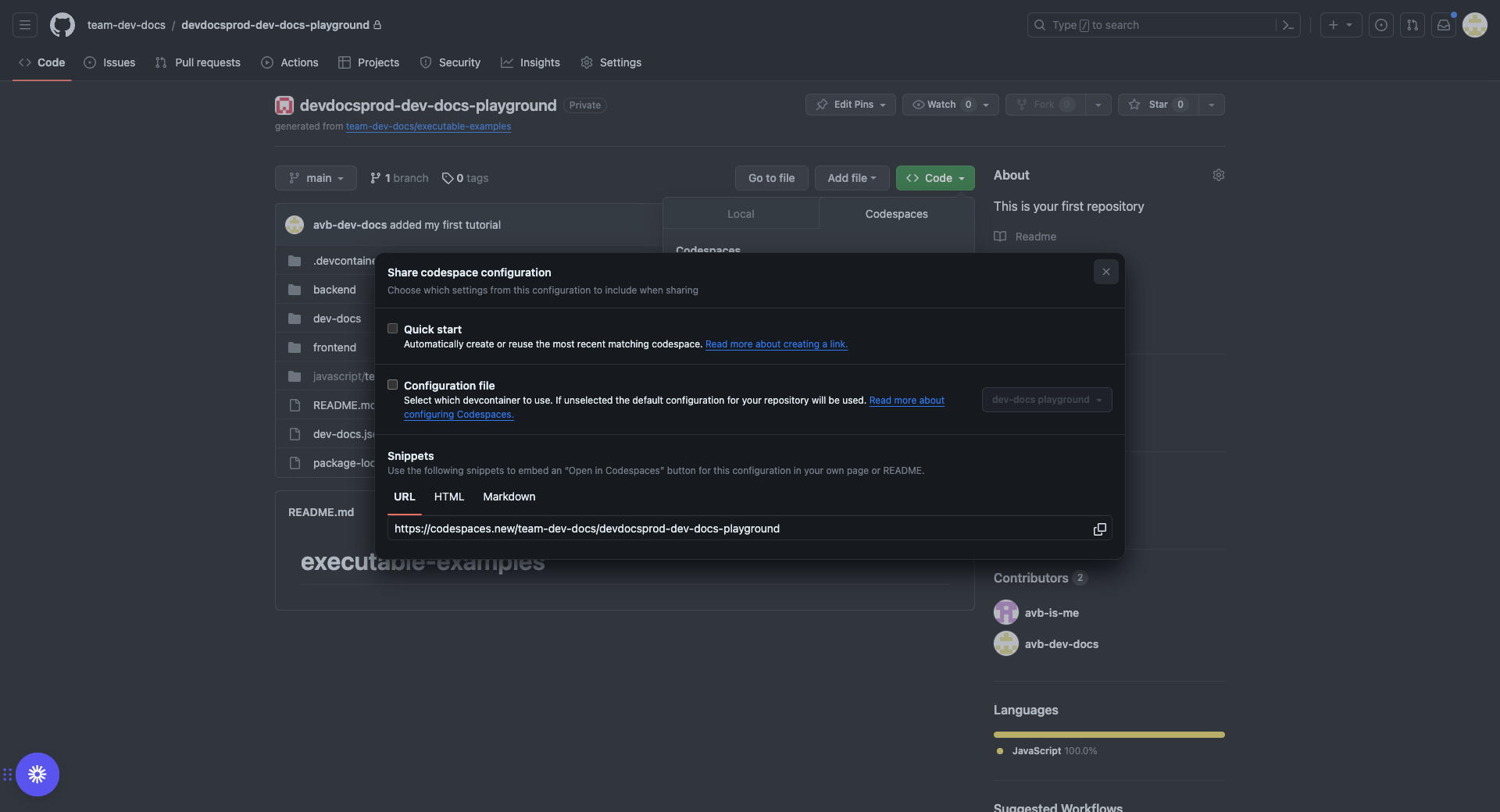Open pull requests icon in header
Screen dimensions: 1500x812
1412,25
